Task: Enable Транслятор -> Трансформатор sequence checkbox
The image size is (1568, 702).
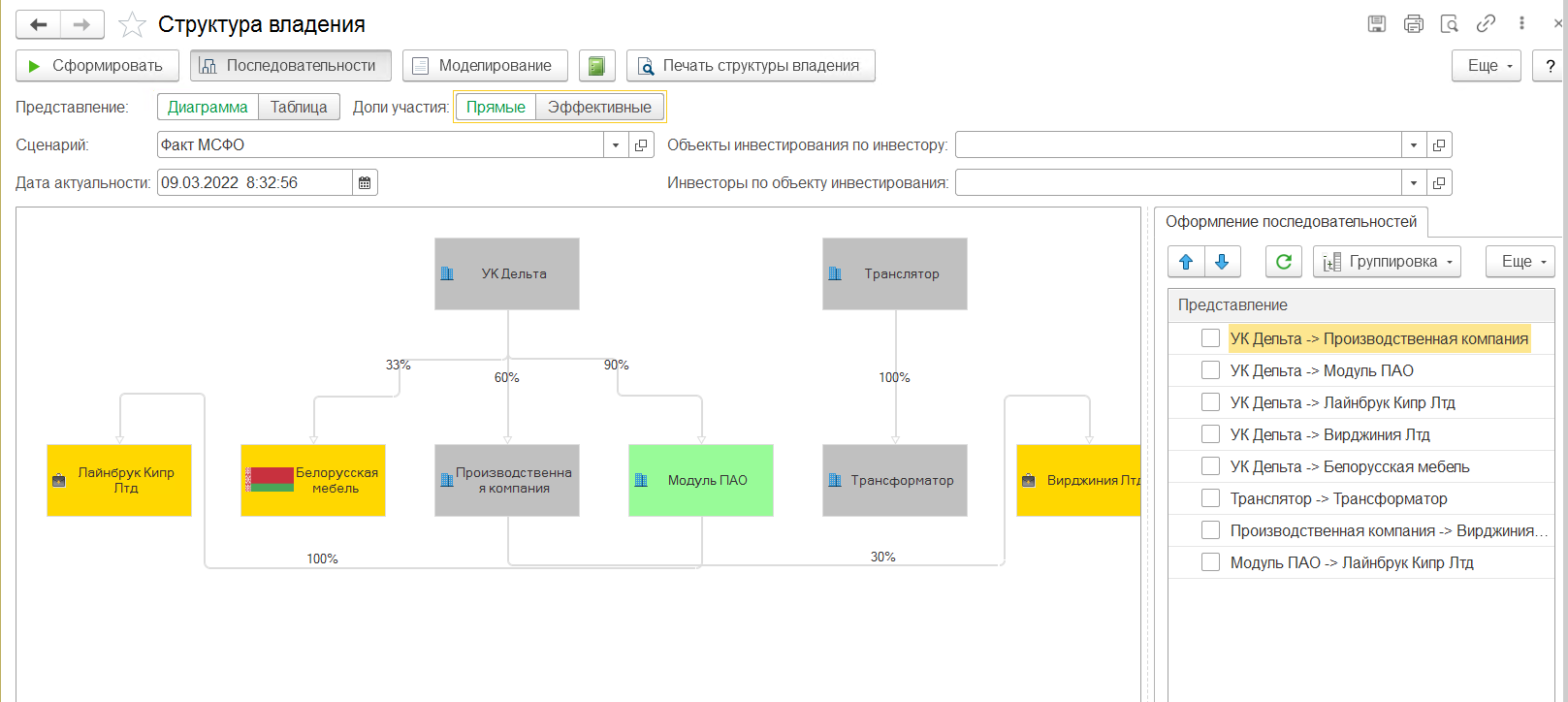Action: 1210,498
